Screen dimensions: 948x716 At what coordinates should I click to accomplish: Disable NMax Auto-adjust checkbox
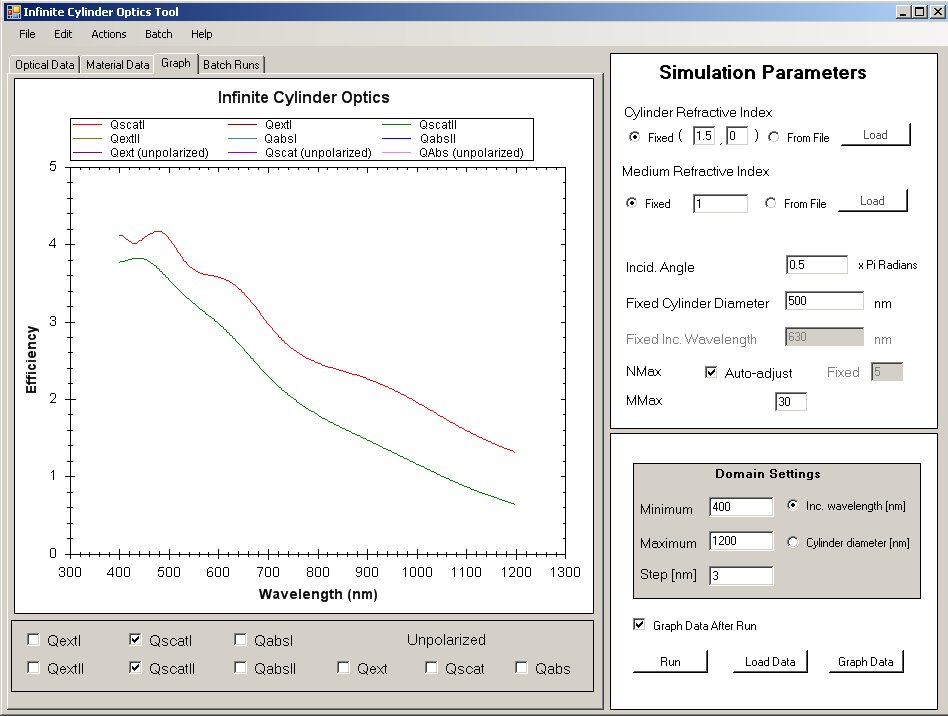pyautogui.click(x=711, y=372)
